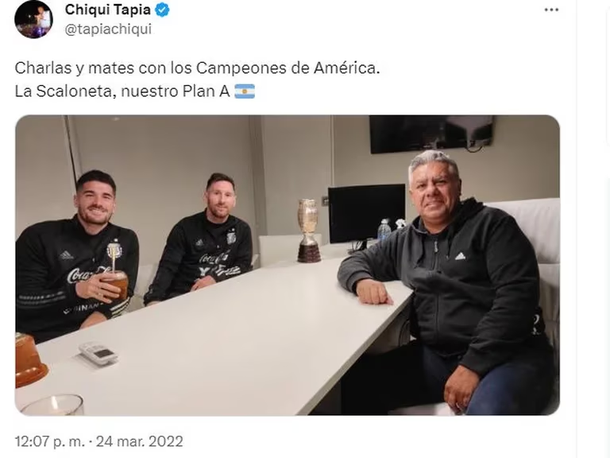The height and width of the screenshot is (458, 610).
Task: Click the black desktop monitor in photo
Action: [366, 213]
